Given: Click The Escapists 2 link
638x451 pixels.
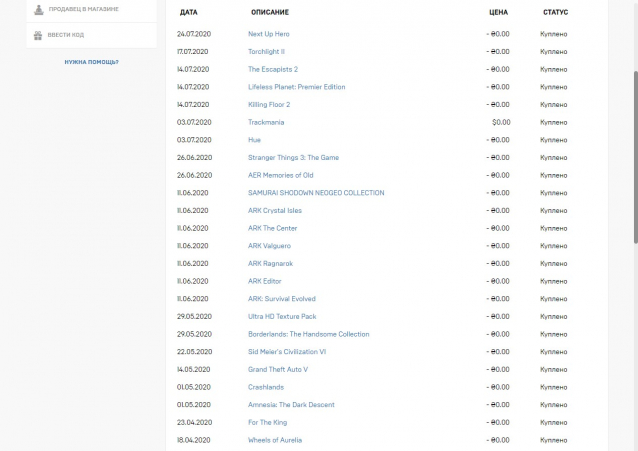Looking at the screenshot, I should coord(273,69).
